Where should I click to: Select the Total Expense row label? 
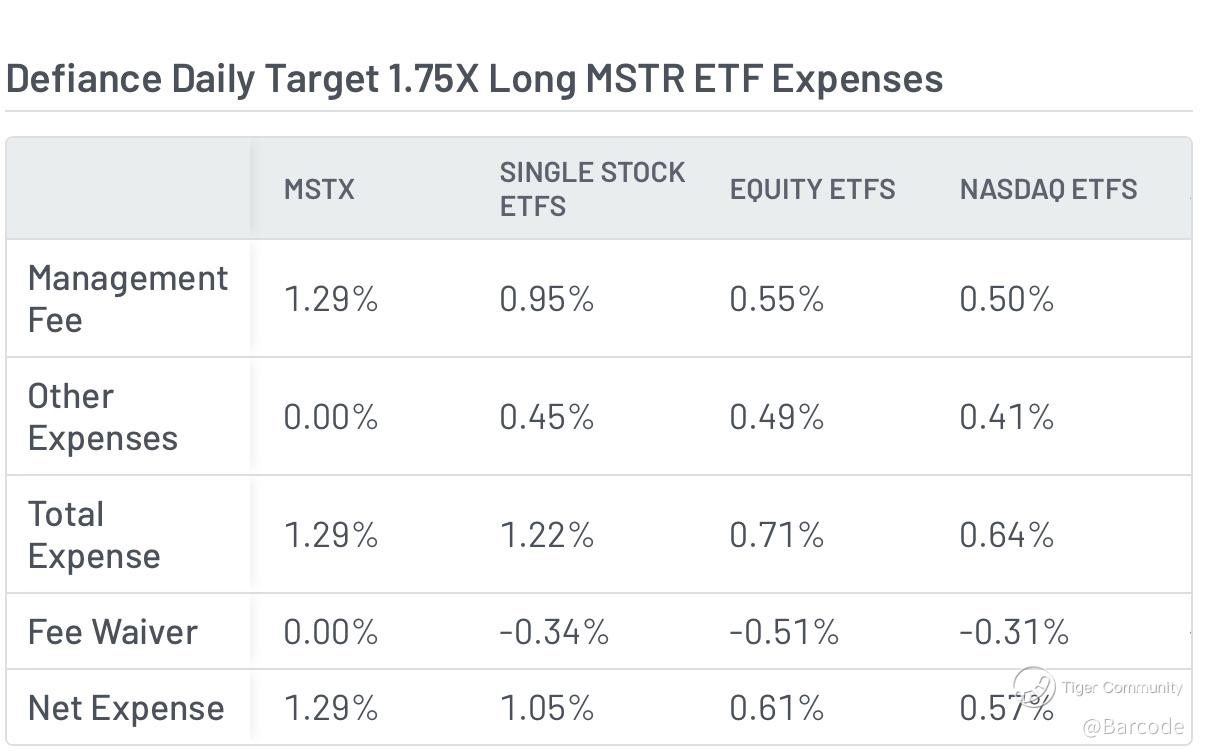(x=93, y=535)
